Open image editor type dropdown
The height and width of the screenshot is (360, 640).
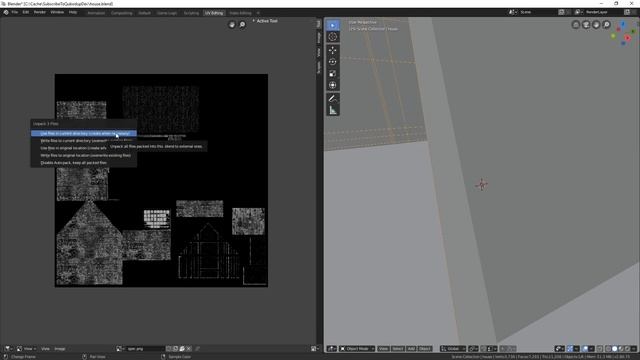tap(9, 349)
